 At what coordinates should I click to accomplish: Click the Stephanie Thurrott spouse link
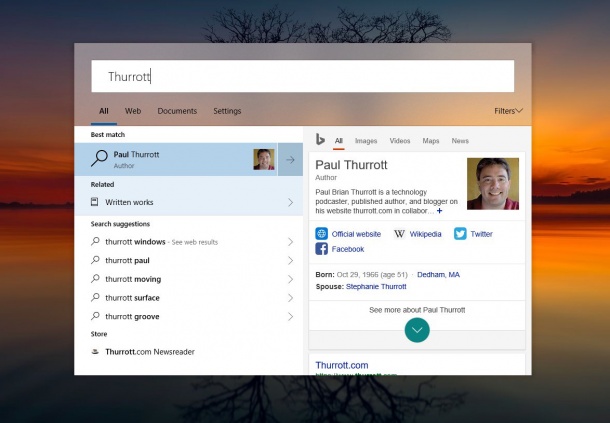point(376,286)
